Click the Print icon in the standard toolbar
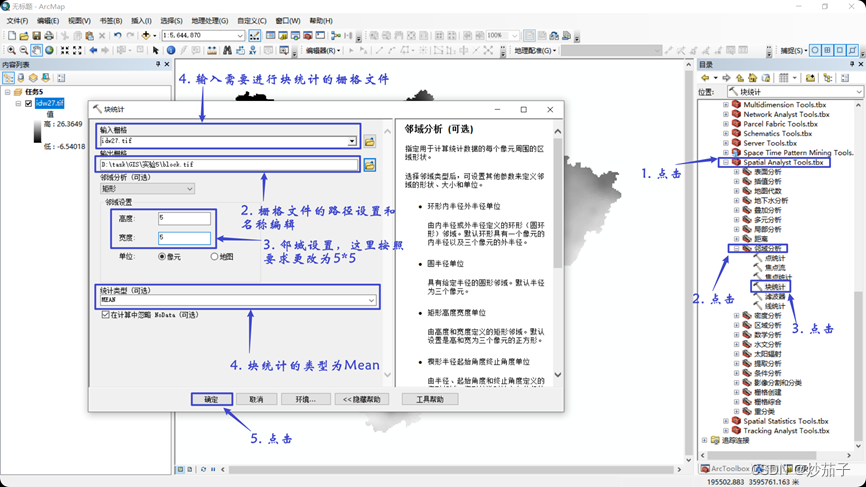Viewport: 866px width, 487px height. click(x=49, y=36)
